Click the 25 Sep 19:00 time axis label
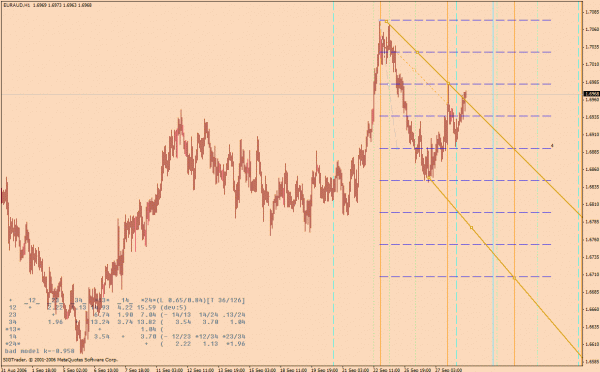 click(x=417, y=370)
